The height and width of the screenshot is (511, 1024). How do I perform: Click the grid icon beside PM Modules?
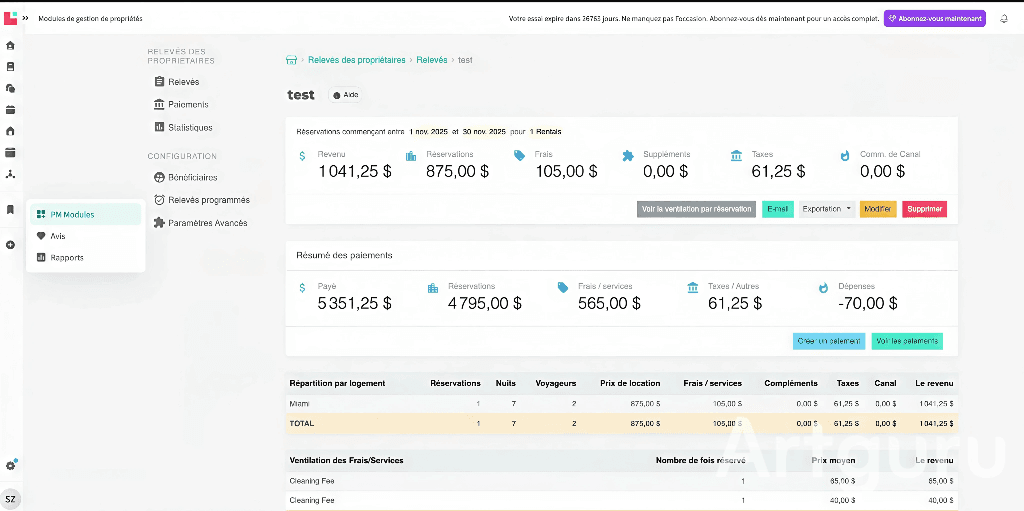click(41, 214)
